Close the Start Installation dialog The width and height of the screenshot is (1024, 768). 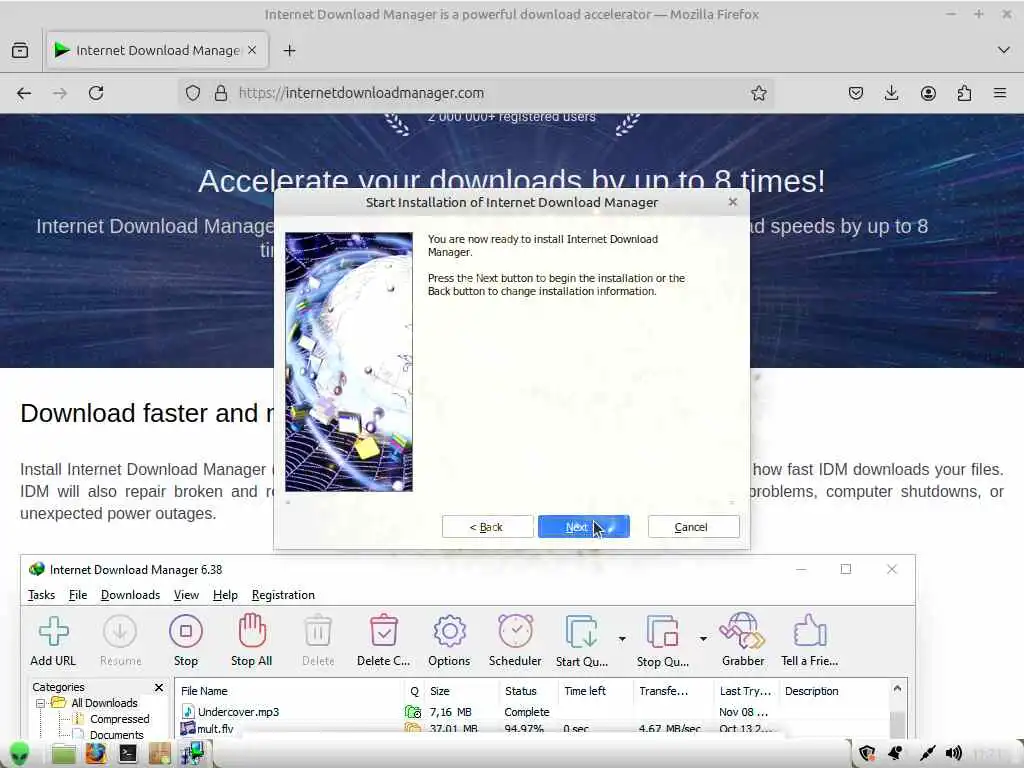(x=733, y=202)
